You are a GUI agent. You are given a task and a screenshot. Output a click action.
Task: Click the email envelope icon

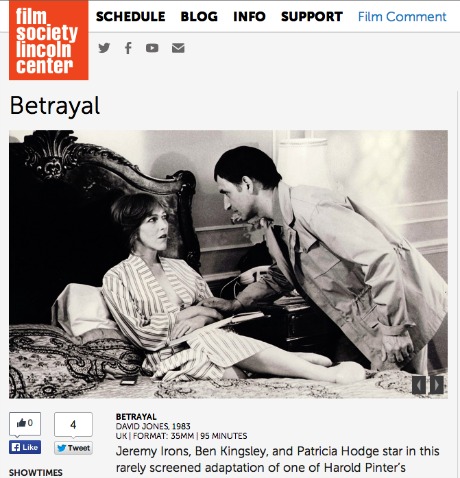click(x=178, y=48)
